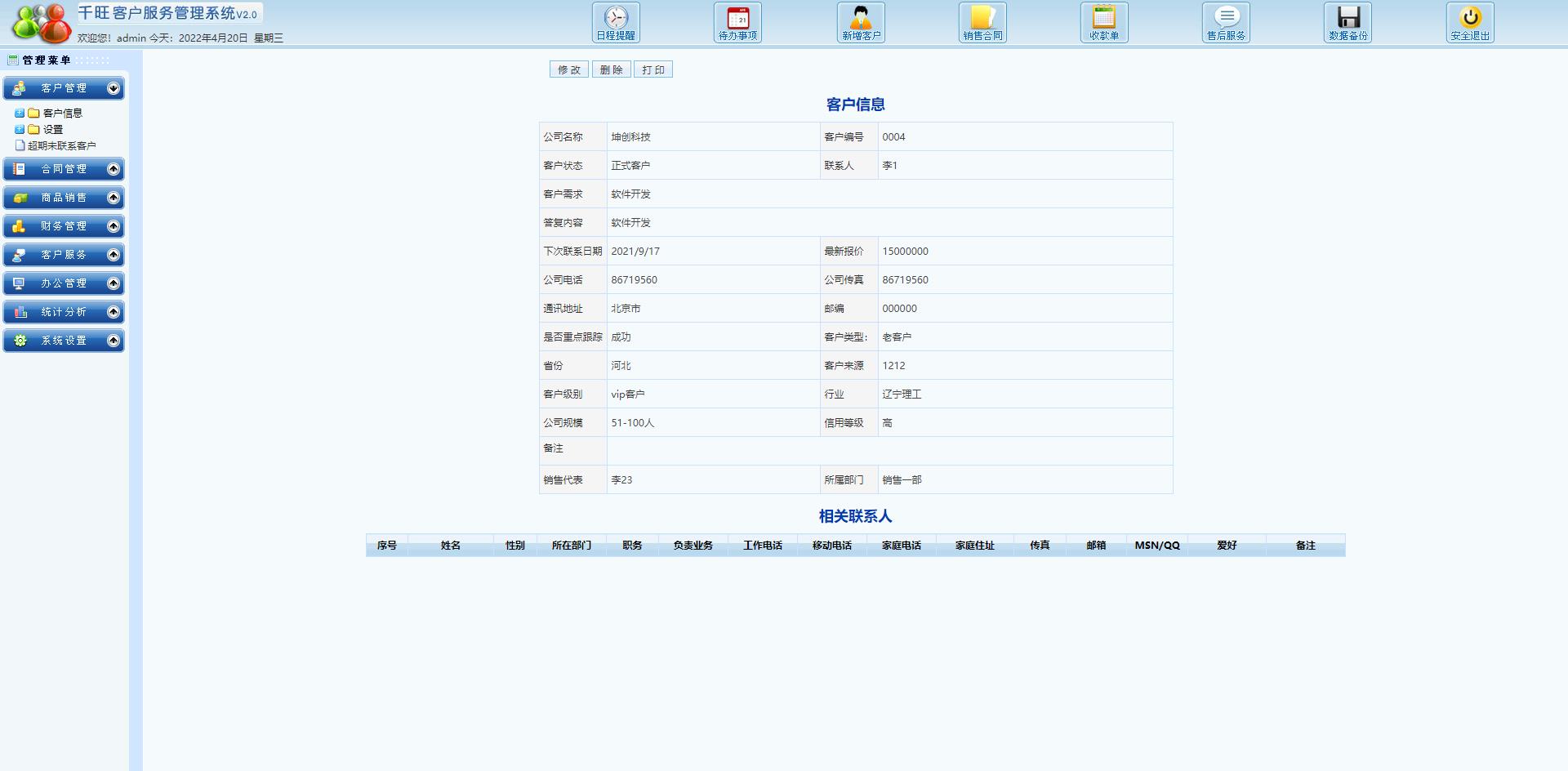The height and width of the screenshot is (771, 1568).
Task: Click the 移动电话 column header
Action: [832, 546]
